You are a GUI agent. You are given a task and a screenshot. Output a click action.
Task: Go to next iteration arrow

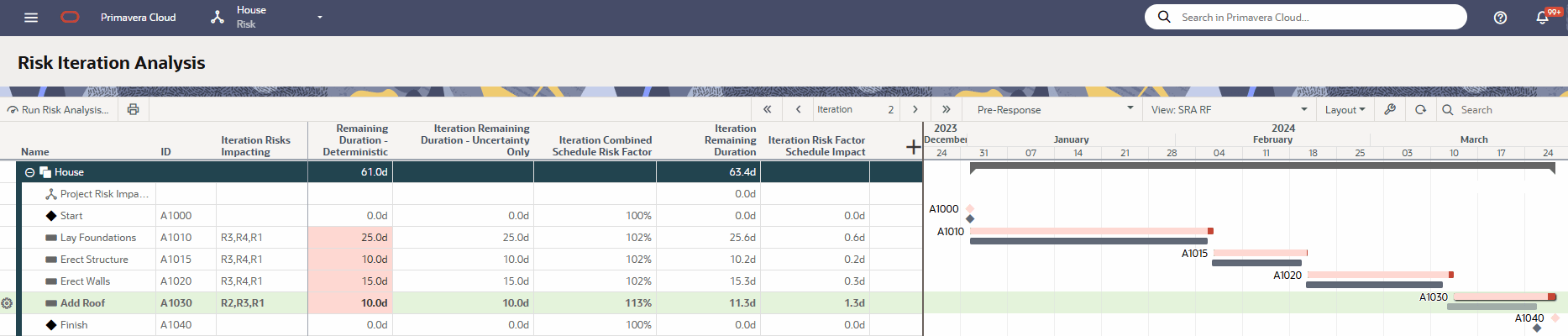tap(915, 109)
